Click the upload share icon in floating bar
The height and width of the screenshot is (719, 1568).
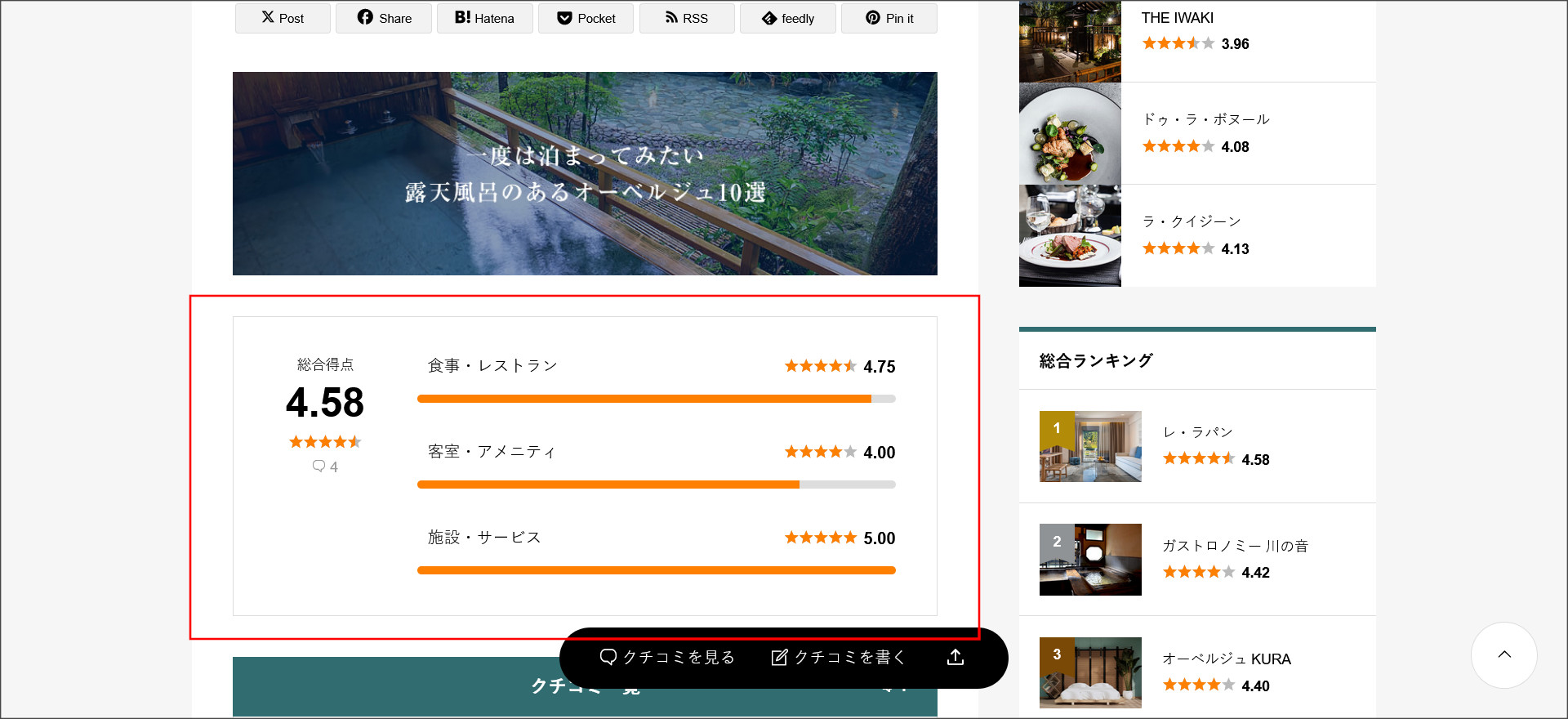click(955, 658)
